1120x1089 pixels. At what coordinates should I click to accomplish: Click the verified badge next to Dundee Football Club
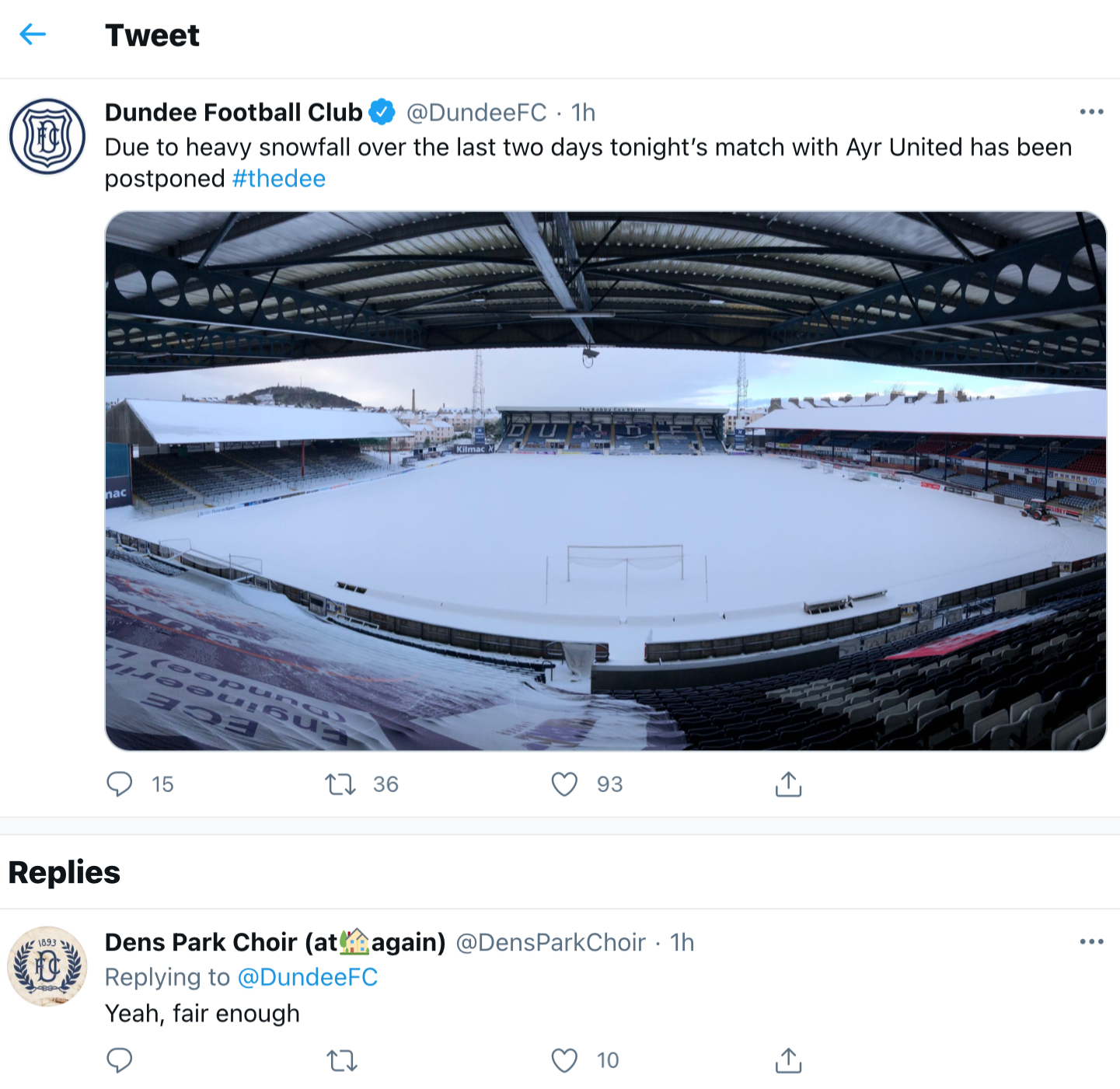(382, 113)
